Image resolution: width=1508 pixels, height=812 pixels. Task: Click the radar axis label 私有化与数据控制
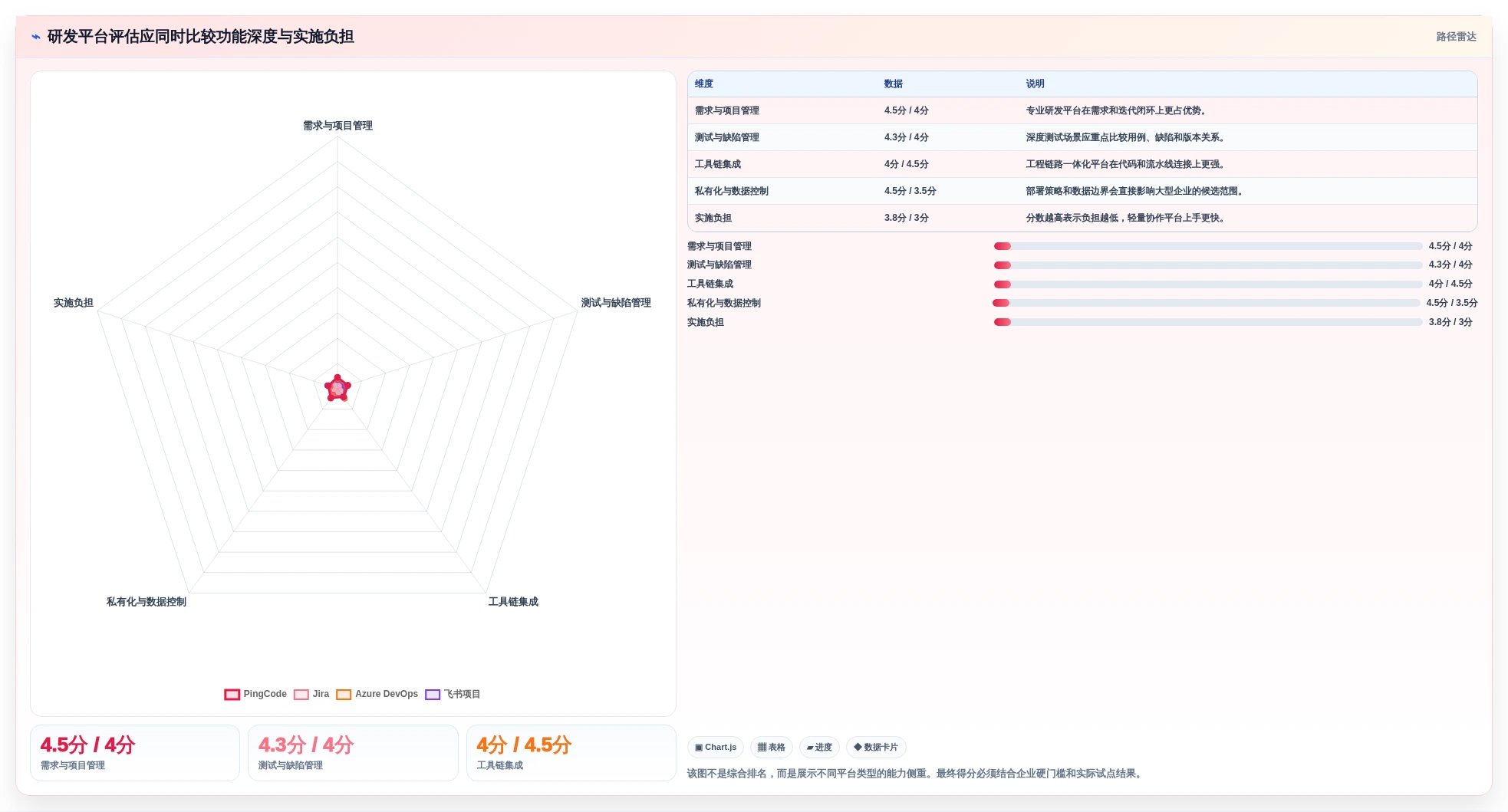(x=147, y=602)
